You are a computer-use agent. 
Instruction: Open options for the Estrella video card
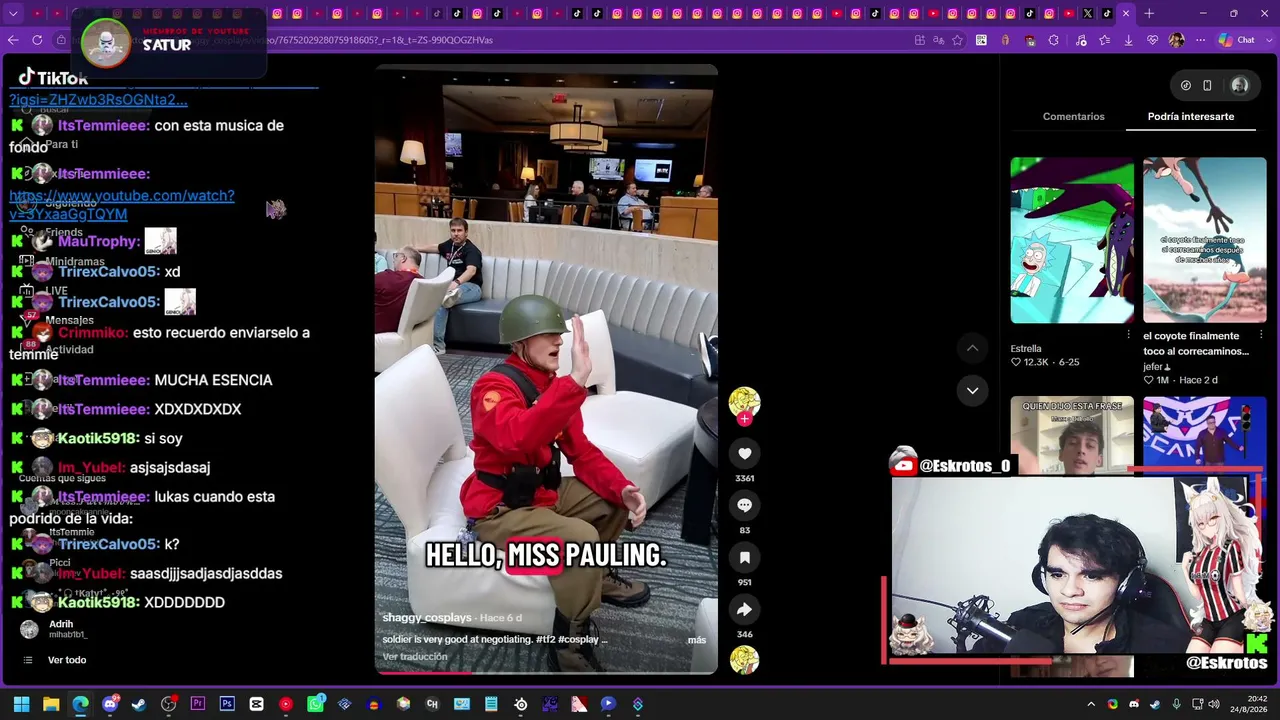1128,335
